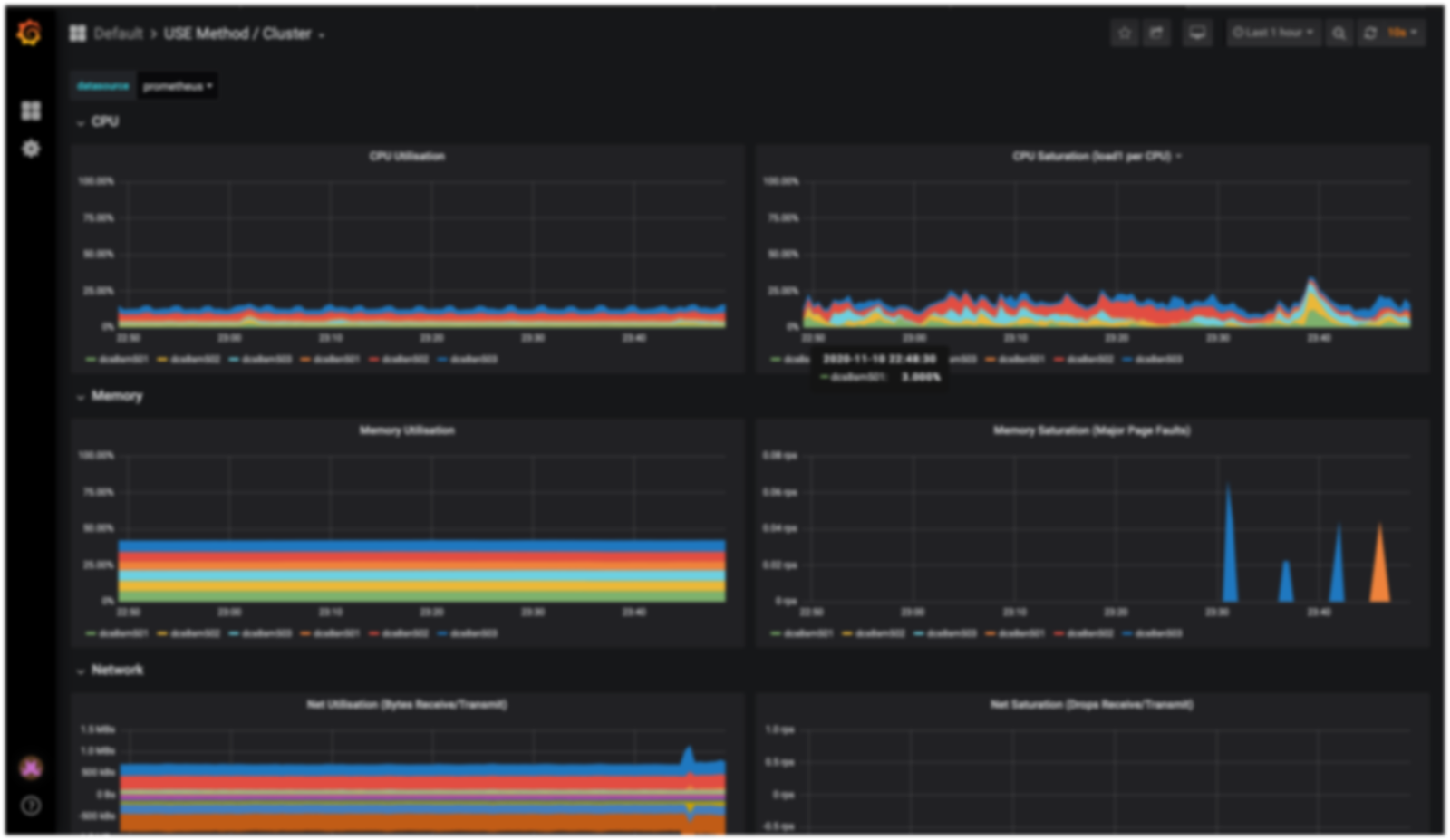Click the Grafana logo in the sidebar

[x=29, y=34]
